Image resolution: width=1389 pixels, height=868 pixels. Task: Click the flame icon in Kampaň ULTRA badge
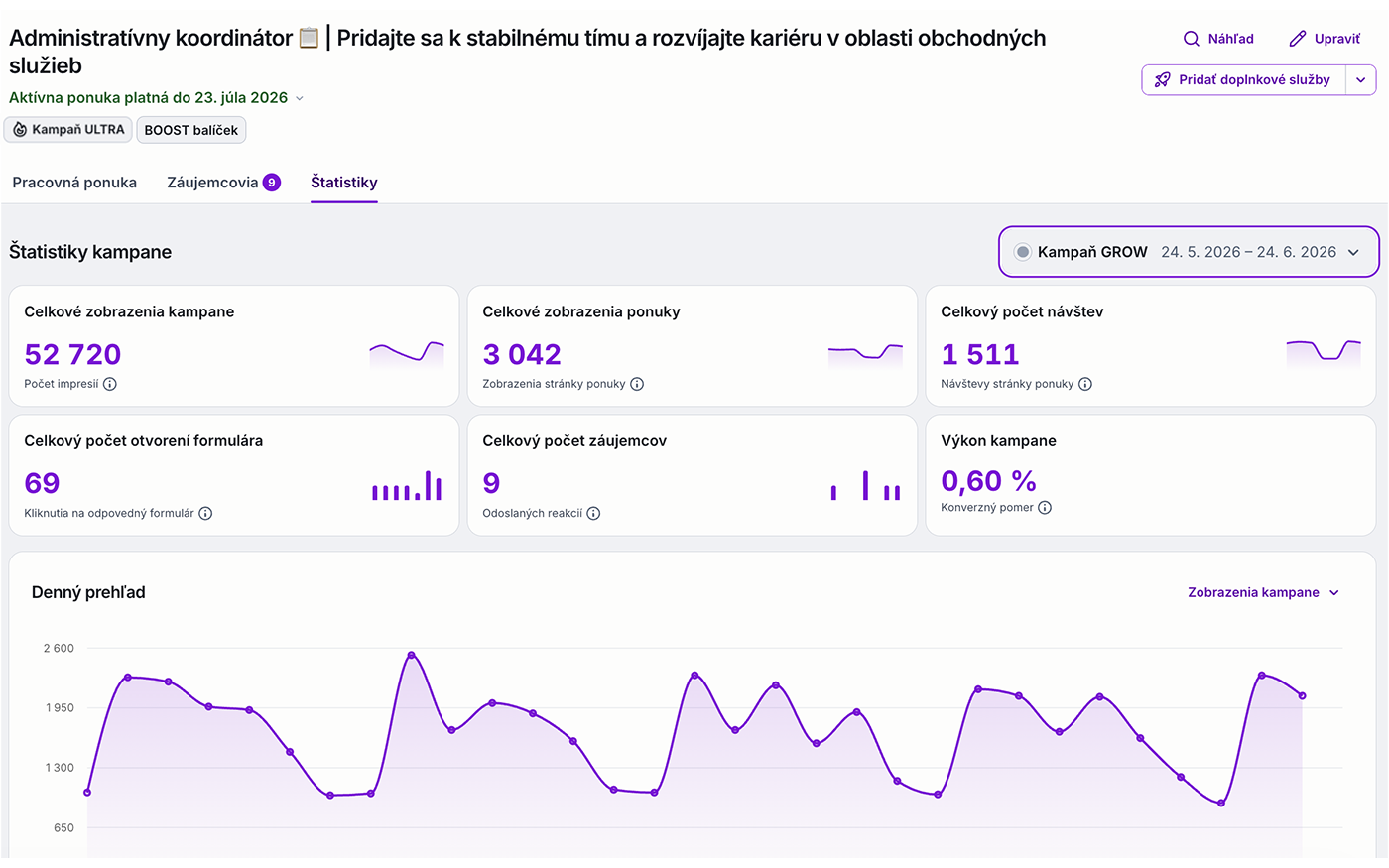[x=20, y=130]
